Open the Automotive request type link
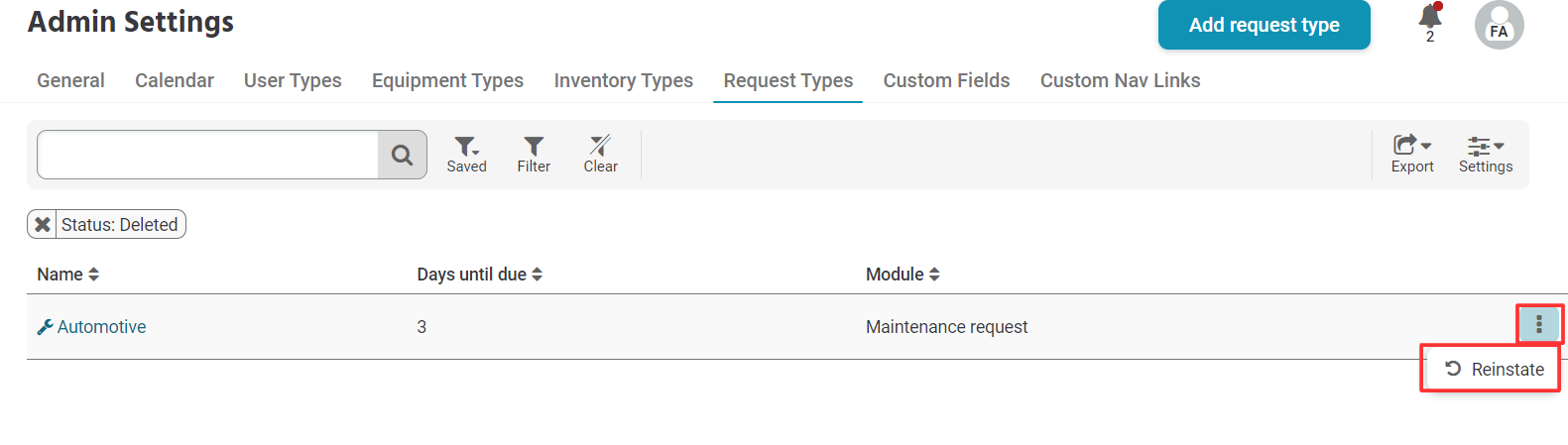The height and width of the screenshot is (445, 1568). (101, 327)
